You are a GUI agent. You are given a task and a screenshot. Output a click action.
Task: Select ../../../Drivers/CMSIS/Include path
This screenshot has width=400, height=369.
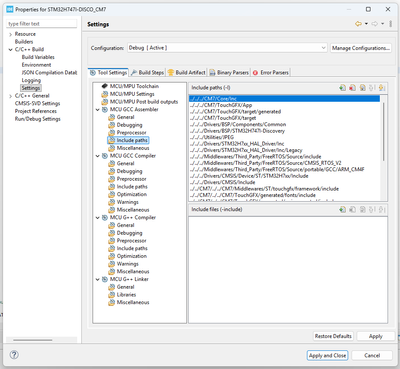pos(223,182)
